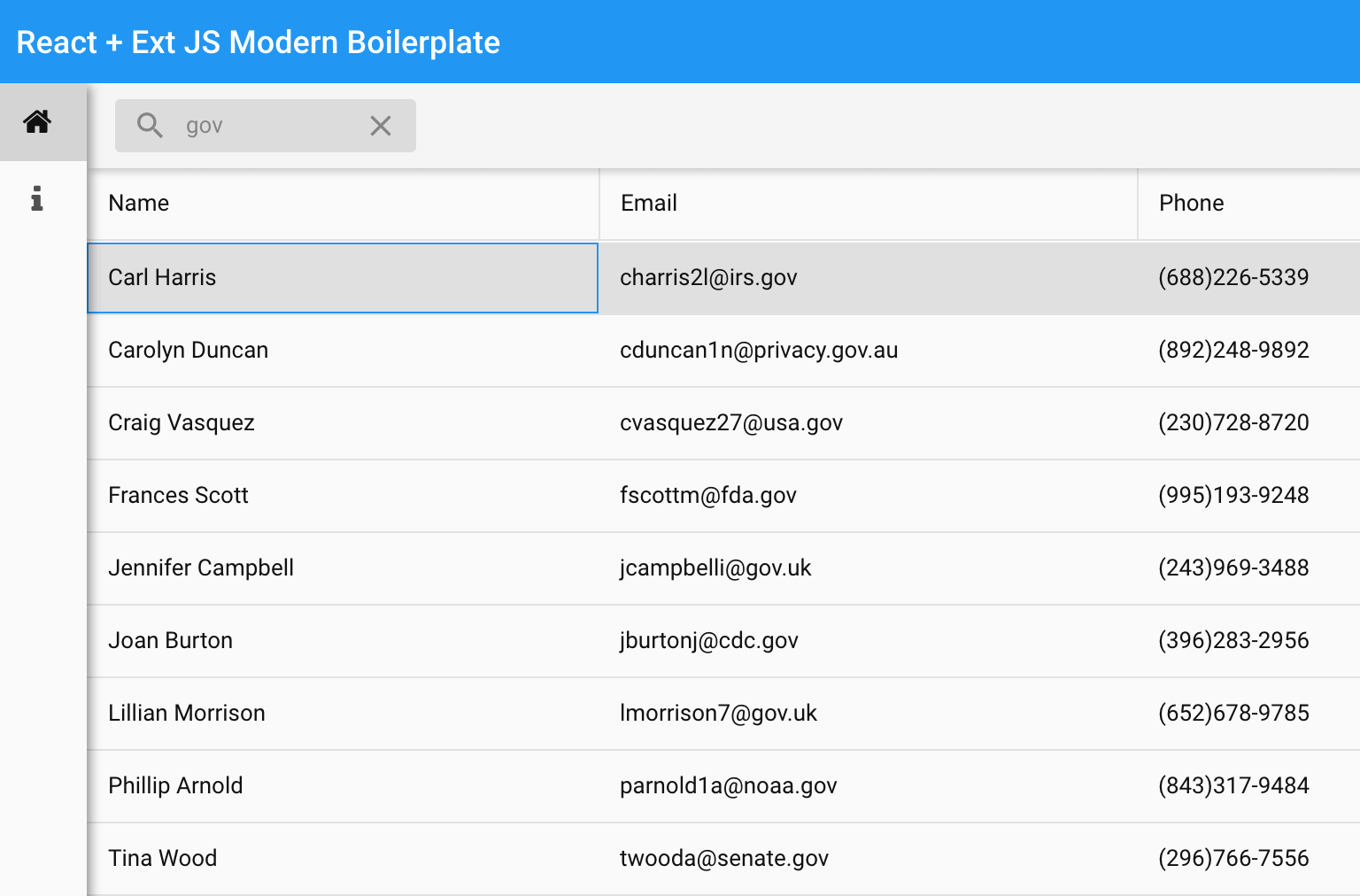Select the Phillip Arnold row
The width and height of the screenshot is (1360, 896).
[723, 786]
